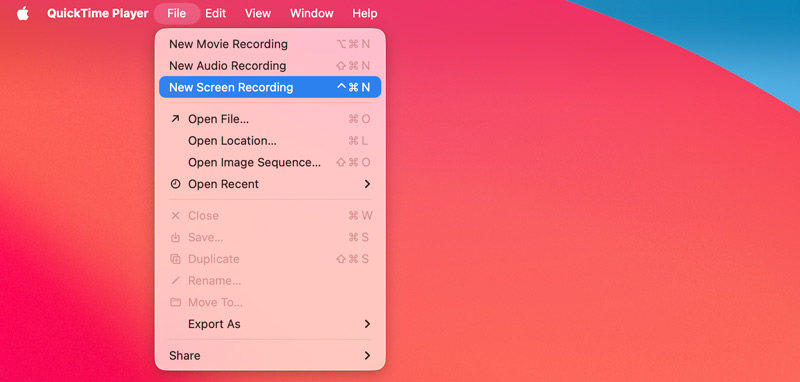Open the View menu

tap(258, 14)
